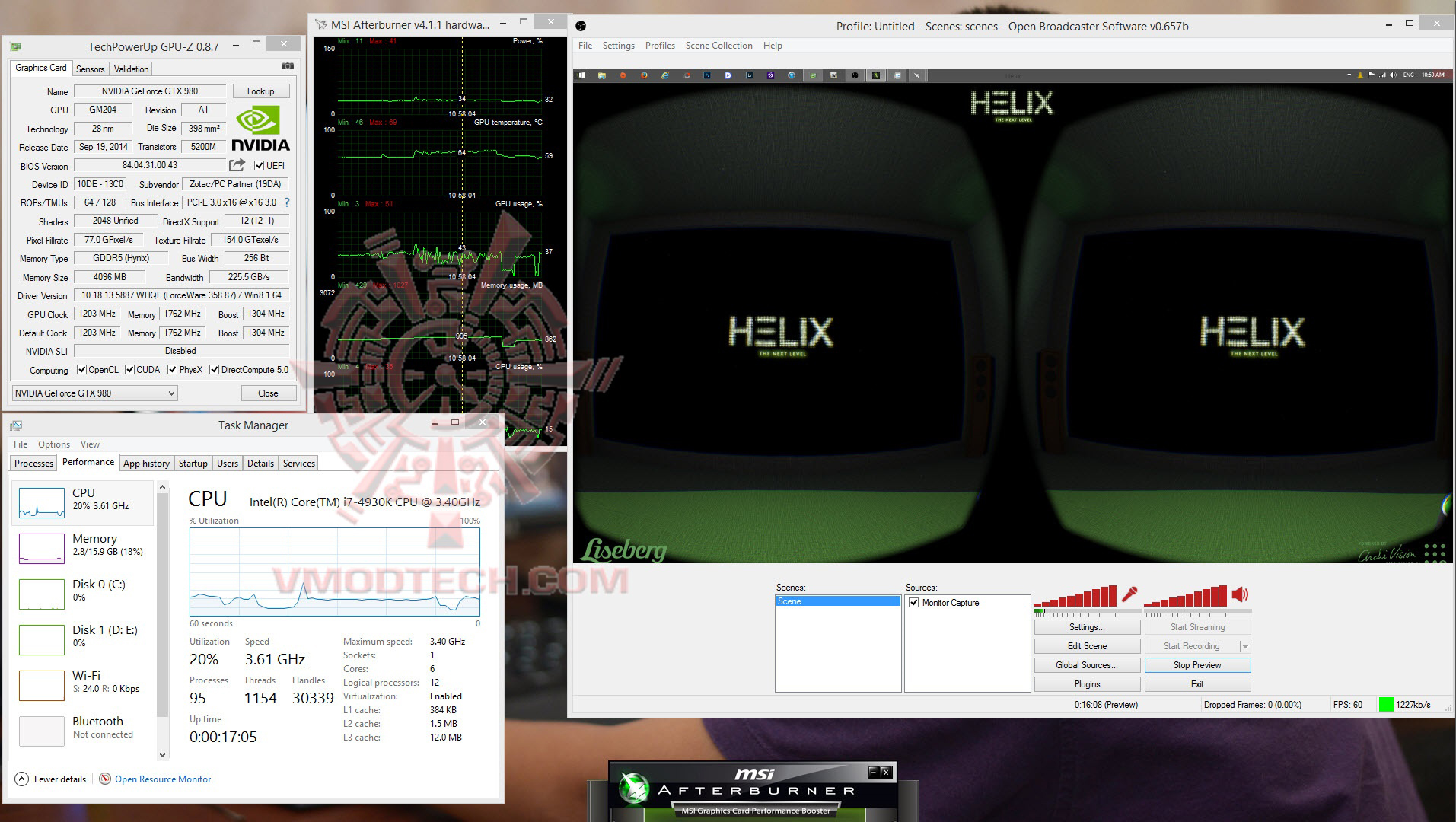Screen dimensions: 1456x822
Task: Switch to the Sensors tab in GPU-Z
Action: tap(91, 69)
